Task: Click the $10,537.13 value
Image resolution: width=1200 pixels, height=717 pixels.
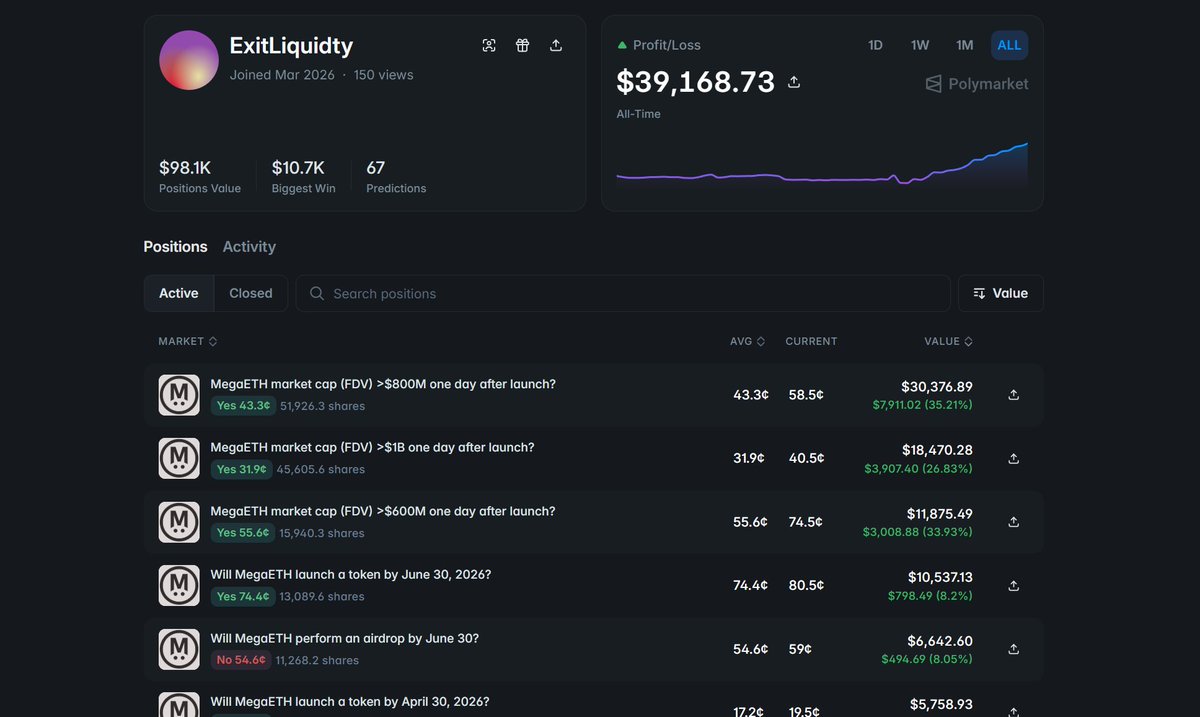Action: tap(940, 577)
